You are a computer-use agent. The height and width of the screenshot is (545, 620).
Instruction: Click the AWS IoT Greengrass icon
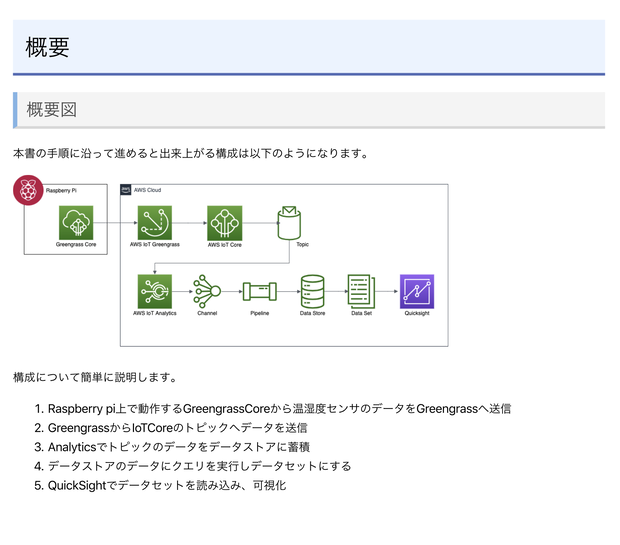[155, 223]
